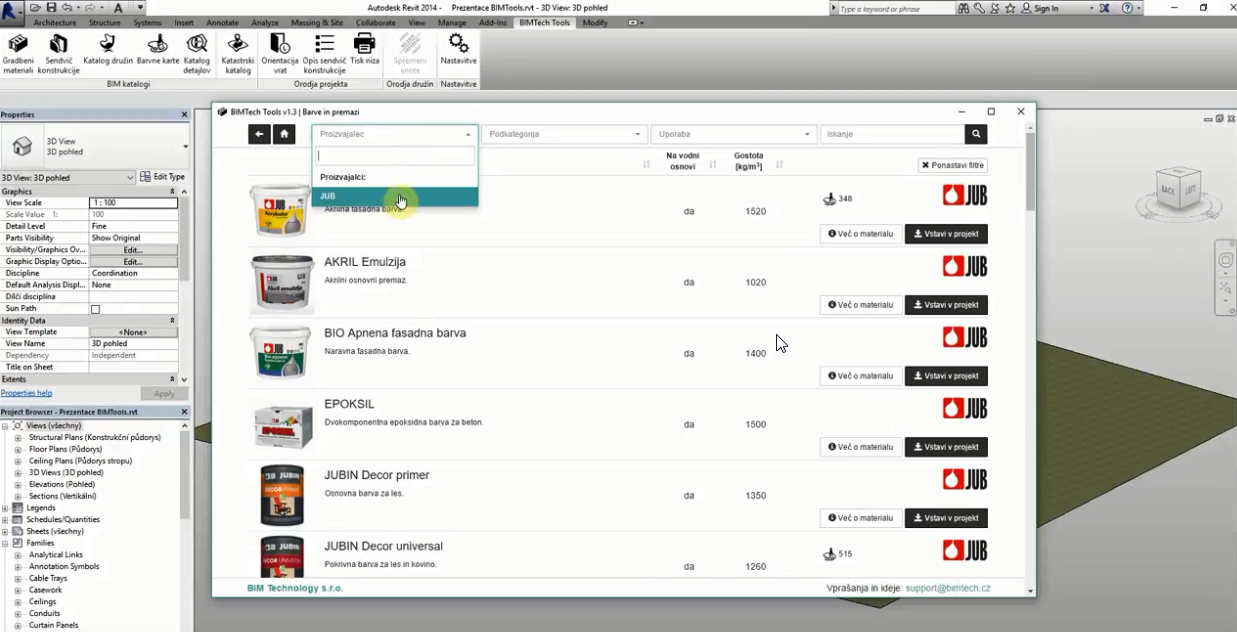Expand the Cable Trays node
The height and width of the screenshot is (632, 1237).
18,578
